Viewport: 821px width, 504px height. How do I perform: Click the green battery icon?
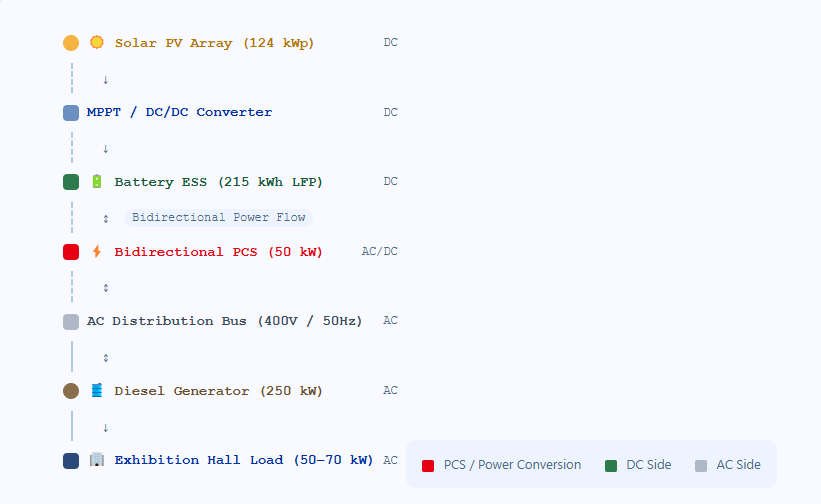(96, 182)
